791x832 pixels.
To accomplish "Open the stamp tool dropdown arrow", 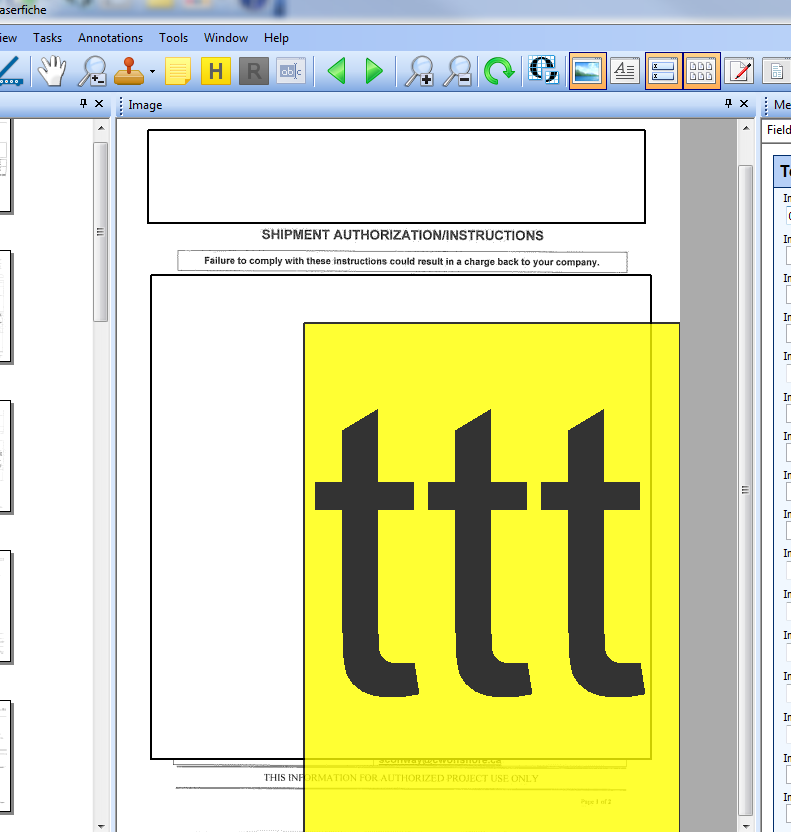I will coord(152,72).
